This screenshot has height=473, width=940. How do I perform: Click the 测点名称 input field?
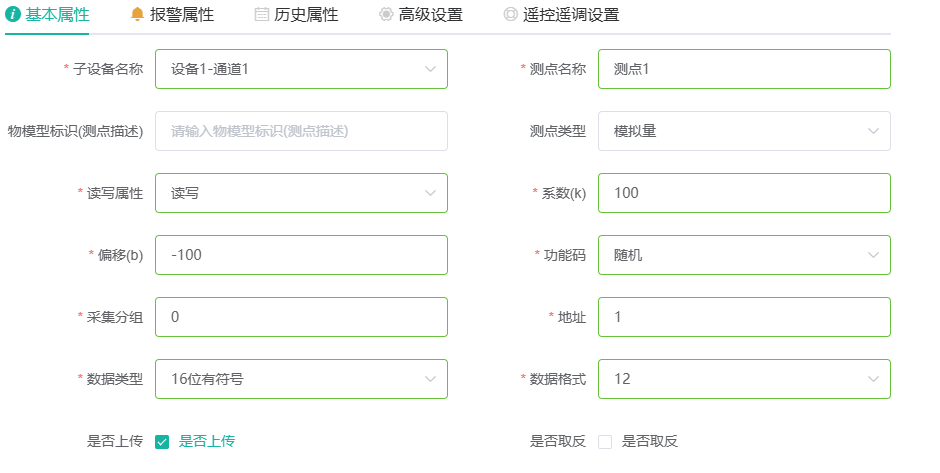(744, 69)
